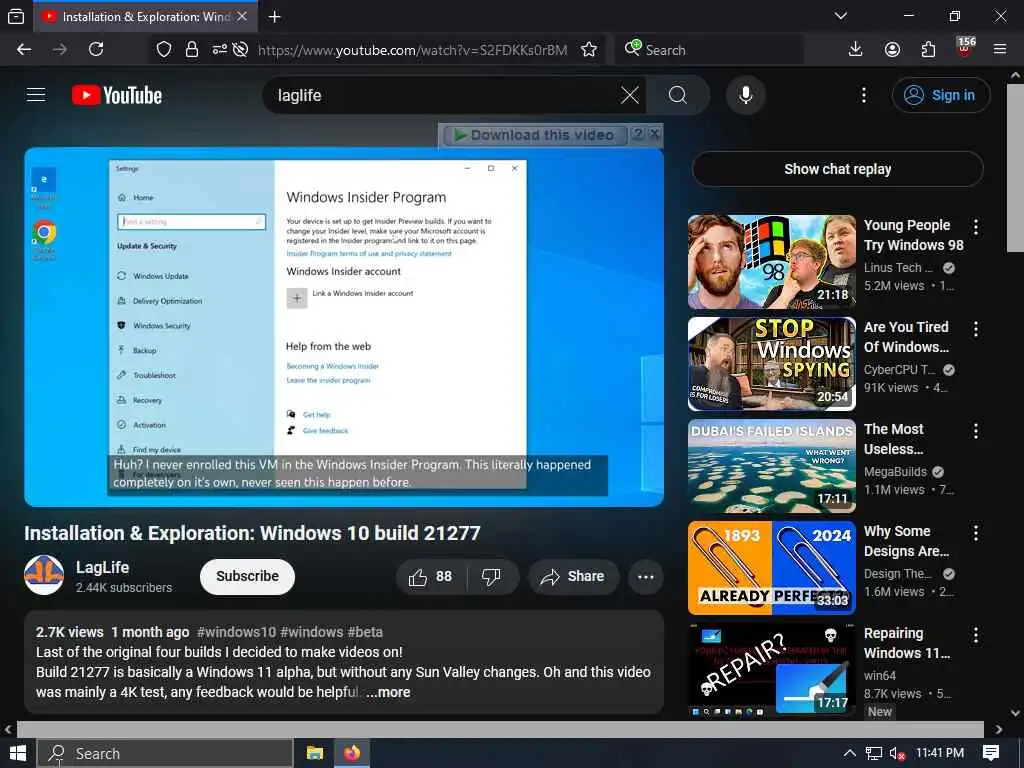
Task: Click Download this video overlay button
Action: point(535,135)
